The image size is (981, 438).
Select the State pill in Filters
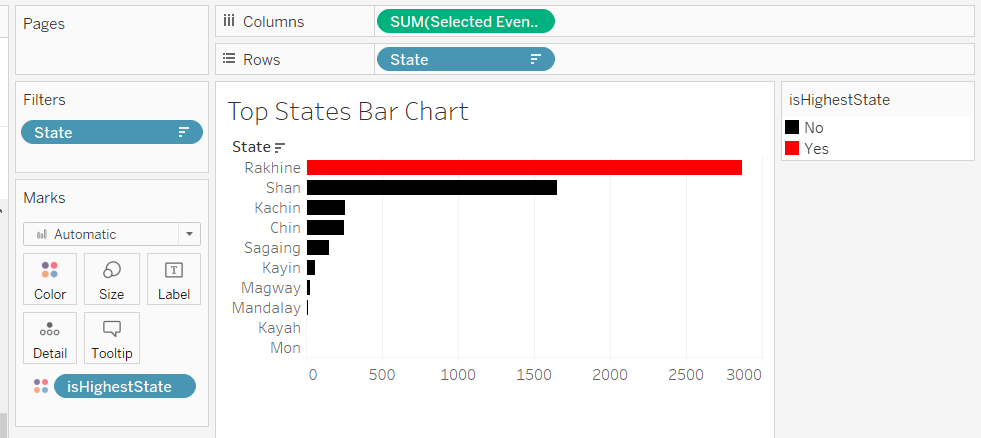click(x=100, y=132)
